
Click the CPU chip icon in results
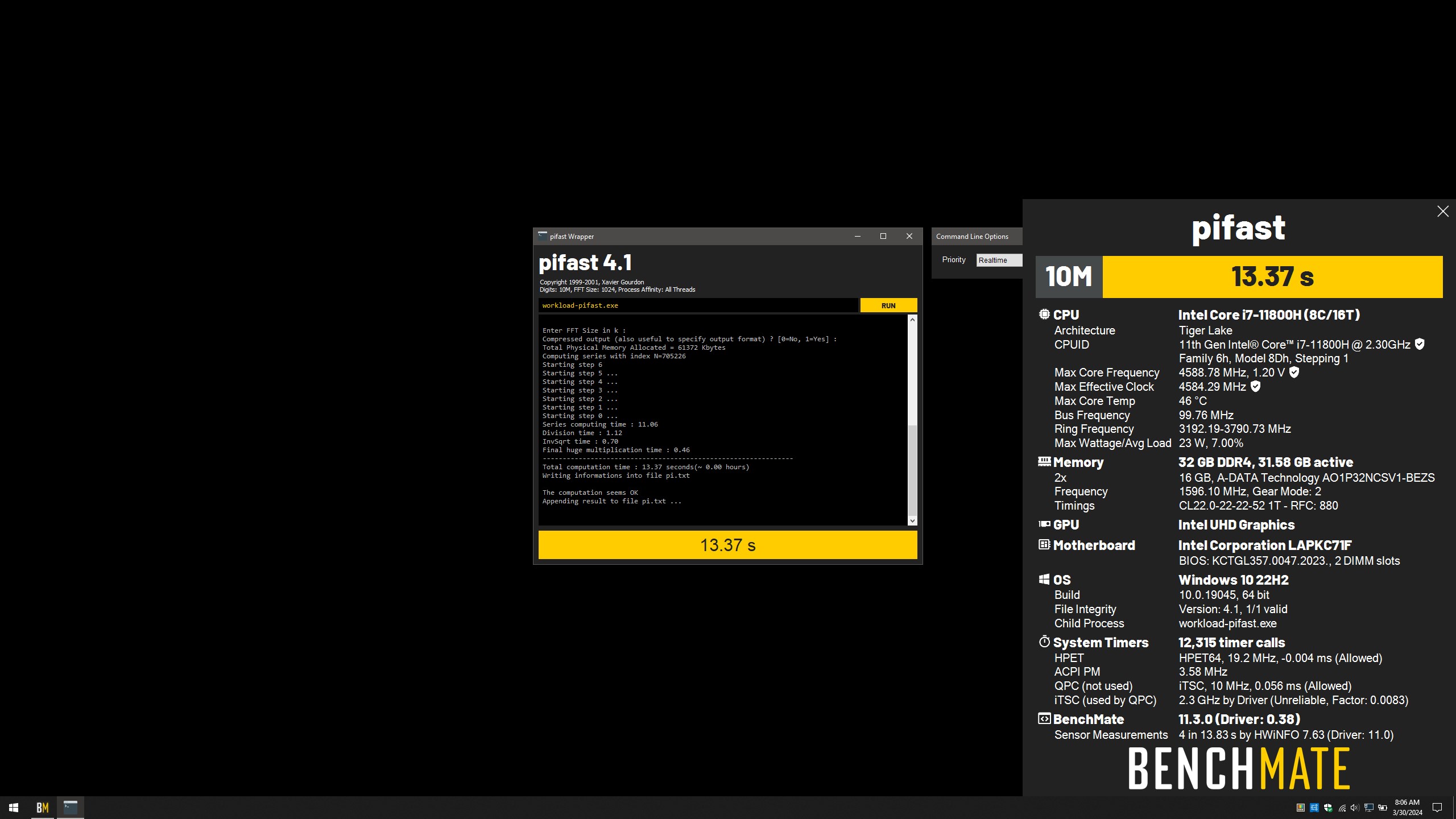tap(1044, 314)
